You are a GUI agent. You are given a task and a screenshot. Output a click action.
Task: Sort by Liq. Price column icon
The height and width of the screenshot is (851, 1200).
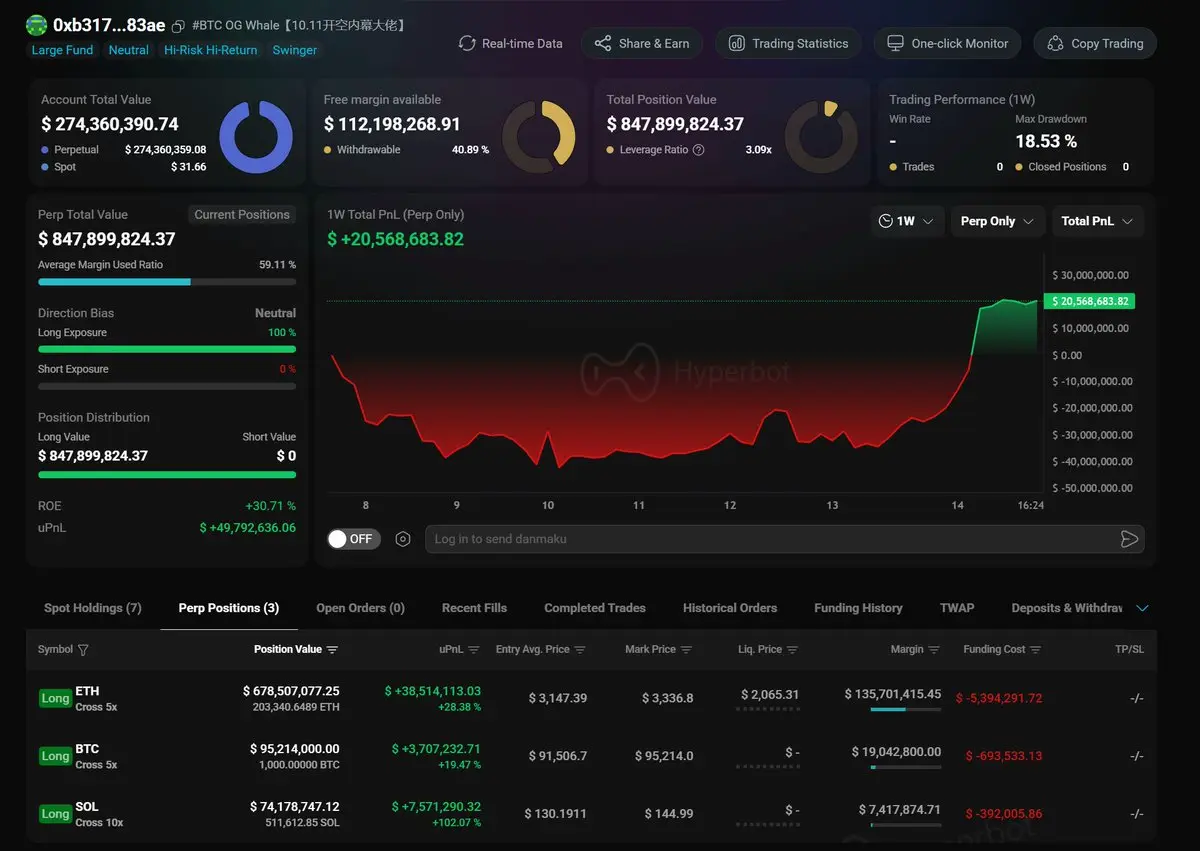point(792,650)
